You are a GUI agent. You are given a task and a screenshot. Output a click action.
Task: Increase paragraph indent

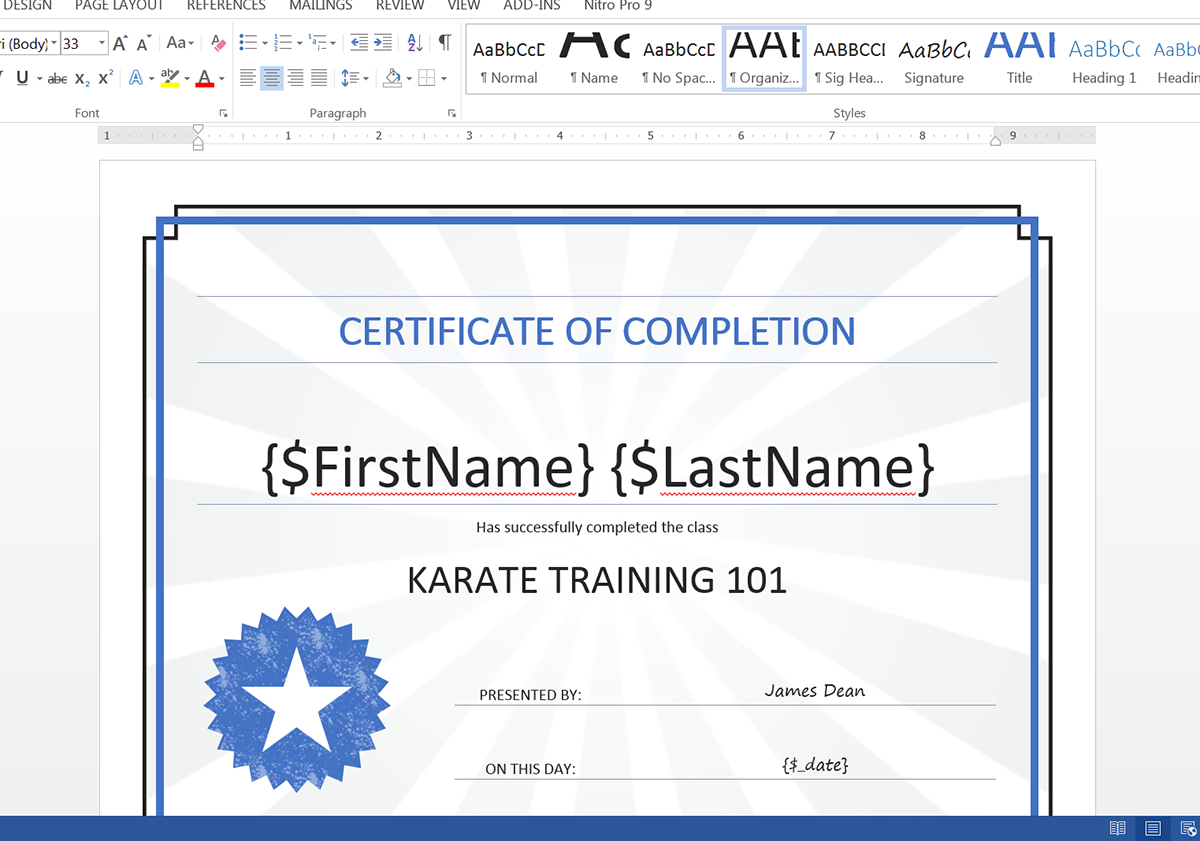tap(383, 43)
